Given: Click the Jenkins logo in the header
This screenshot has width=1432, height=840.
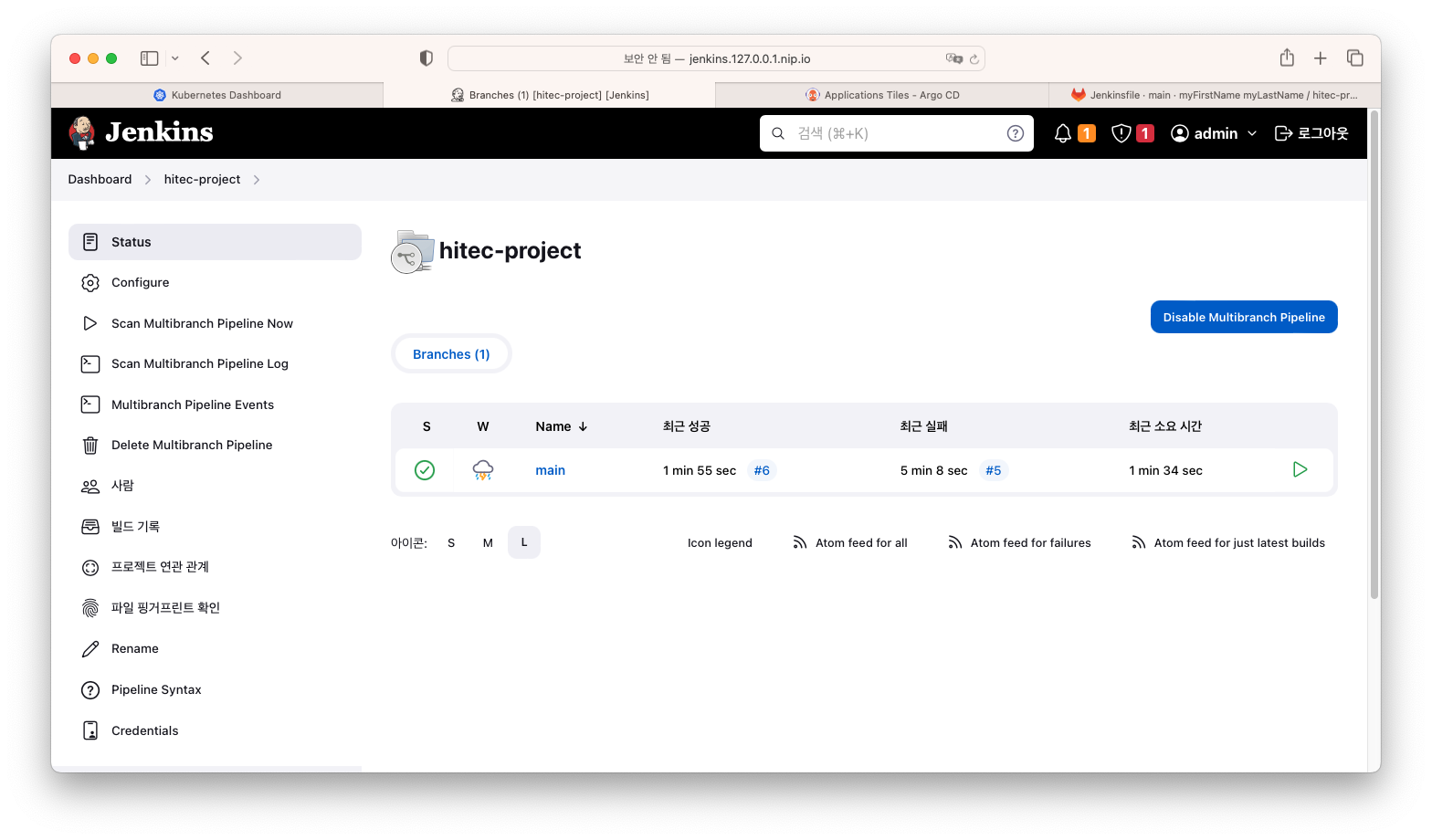Looking at the screenshot, I should pos(141,132).
